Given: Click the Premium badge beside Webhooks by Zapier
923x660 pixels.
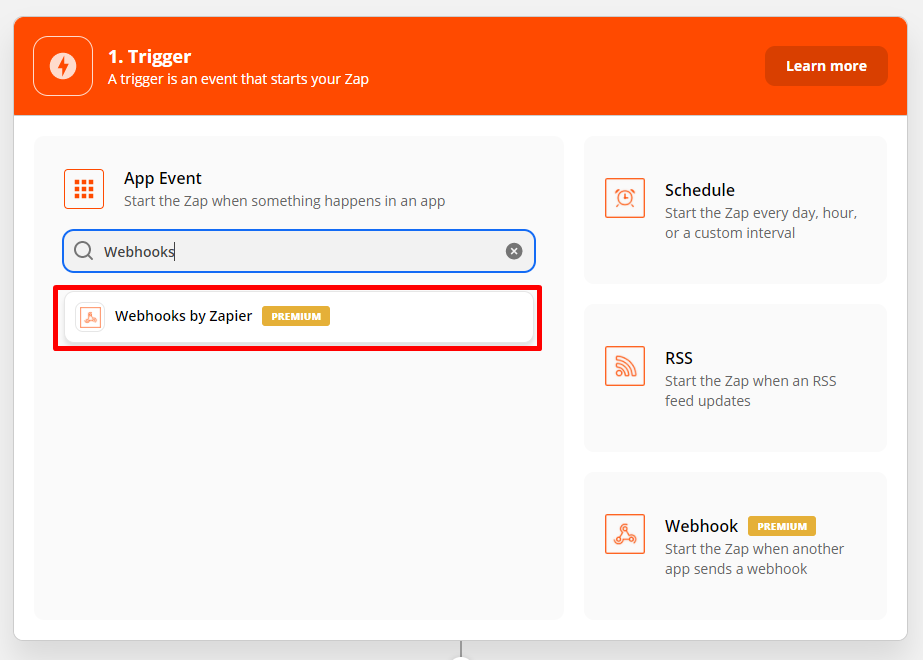Looking at the screenshot, I should (x=296, y=316).
